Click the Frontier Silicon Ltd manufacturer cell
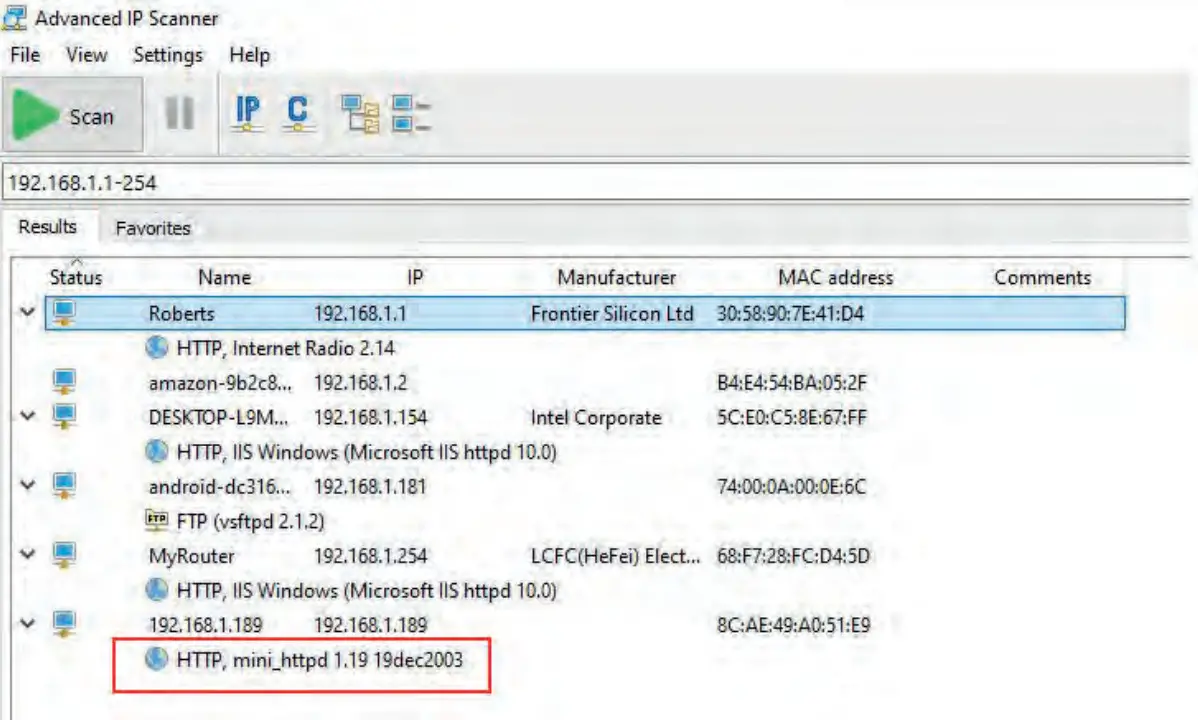The image size is (1198, 720). 612,313
